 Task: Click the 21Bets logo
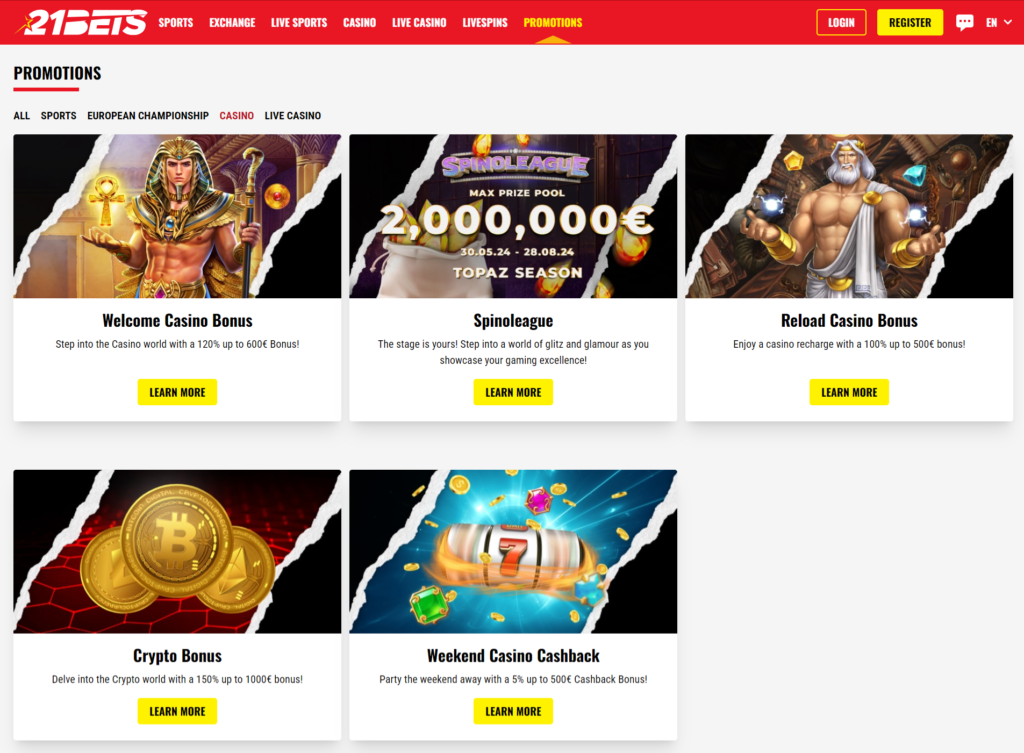point(82,22)
